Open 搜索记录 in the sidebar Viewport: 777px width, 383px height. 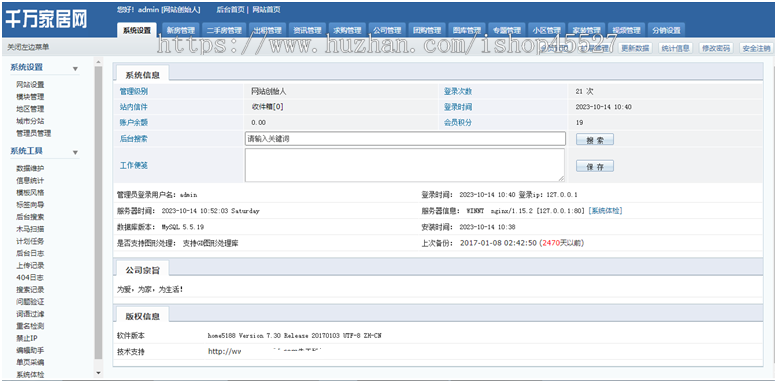point(30,289)
